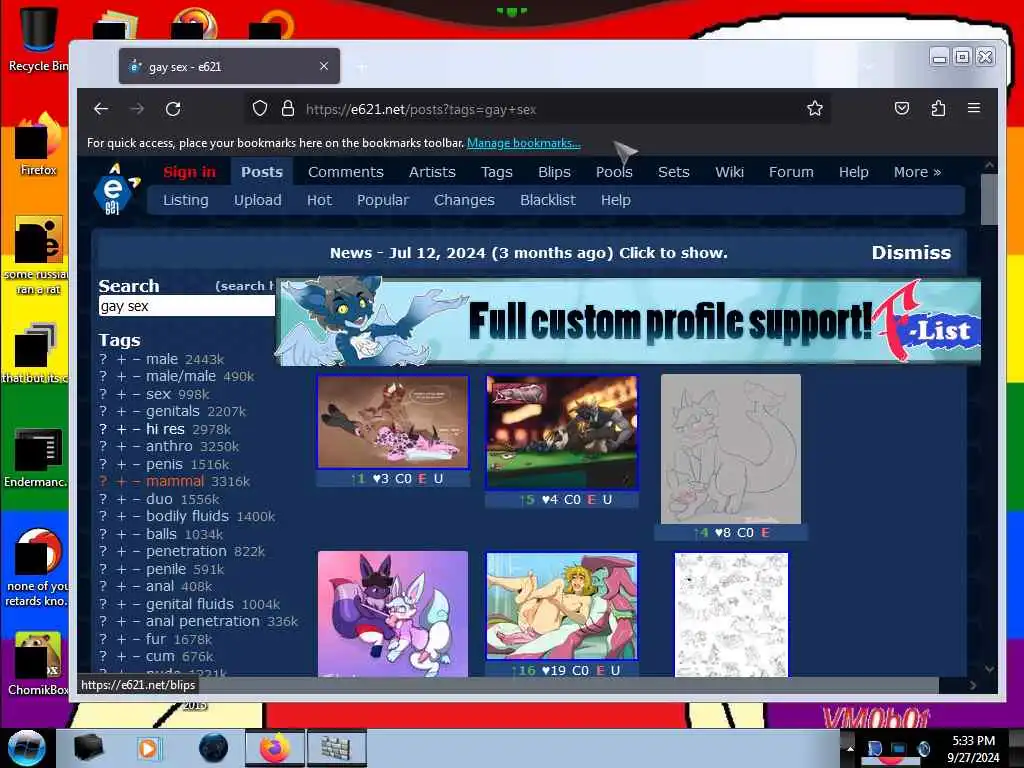Click the dark globe taskbar icon
Viewport: 1024px width, 768px height.
[x=214, y=748]
